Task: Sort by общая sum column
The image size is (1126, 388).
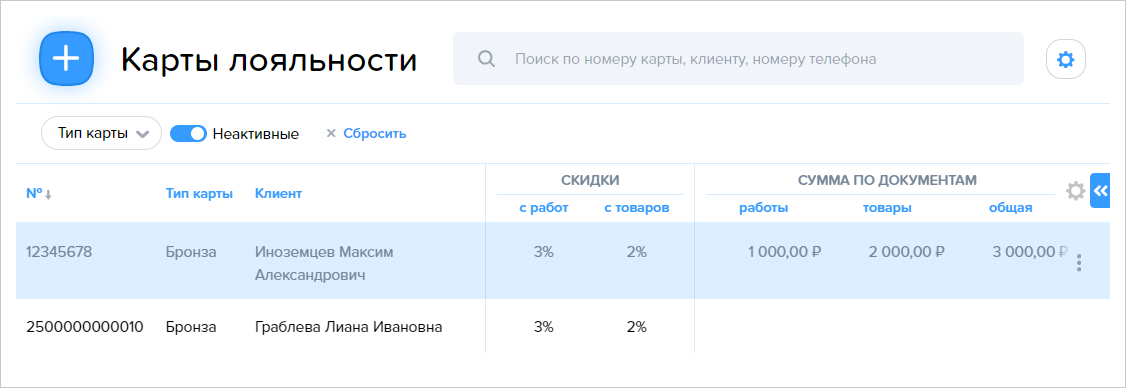Action: click(1010, 208)
